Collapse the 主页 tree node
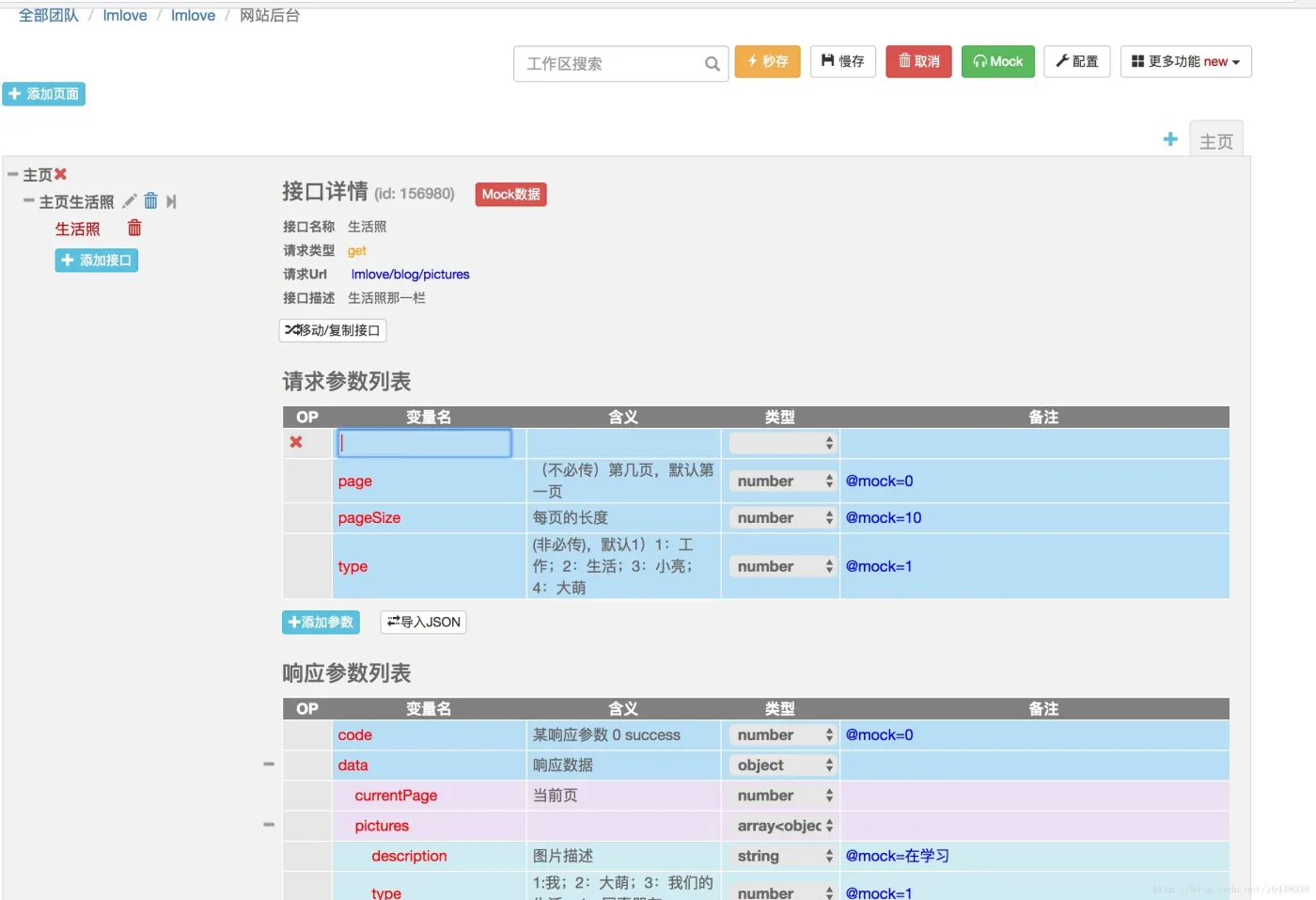The width and height of the screenshot is (1316, 900). pyautogui.click(x=13, y=174)
